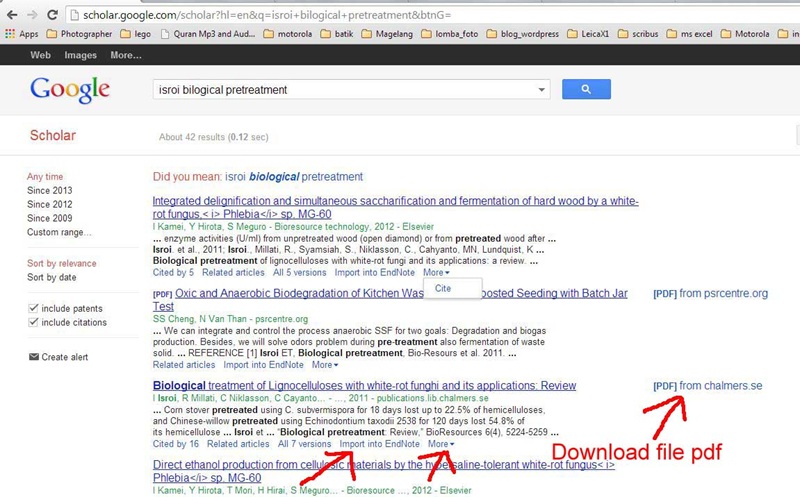
Task: Click the browser back arrow
Action: [12, 15]
